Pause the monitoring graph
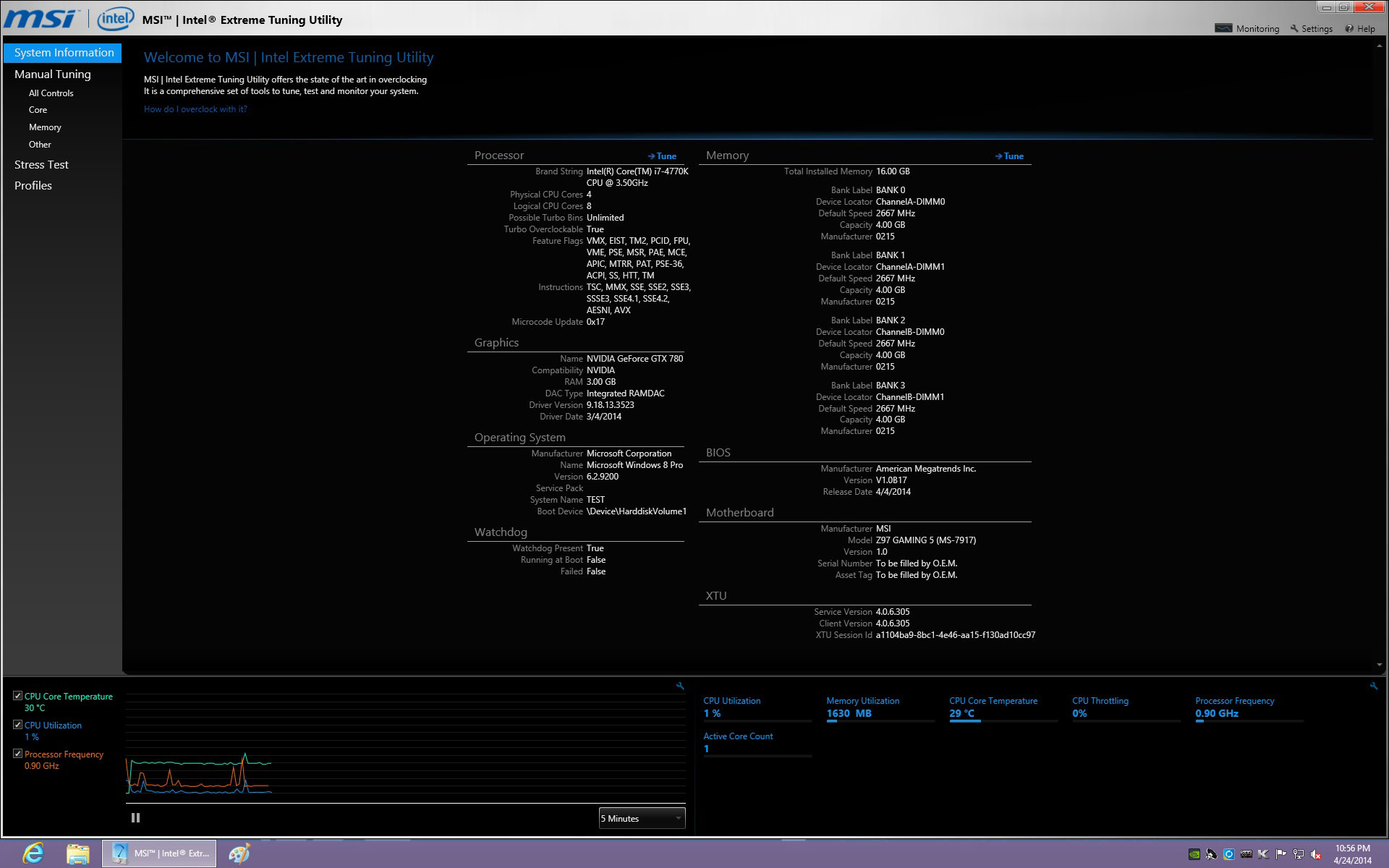The height and width of the screenshot is (868, 1389). tap(135, 818)
